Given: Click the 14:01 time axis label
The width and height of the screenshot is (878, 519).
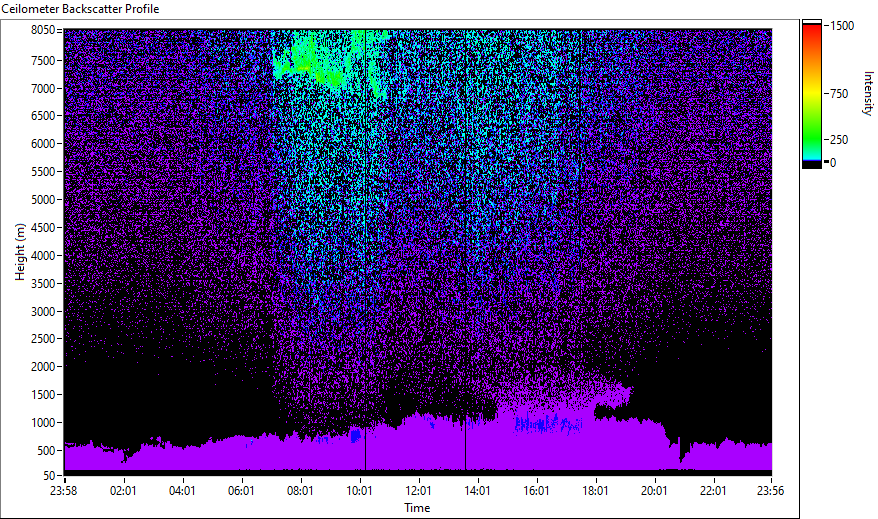Looking at the screenshot, I should [478, 491].
